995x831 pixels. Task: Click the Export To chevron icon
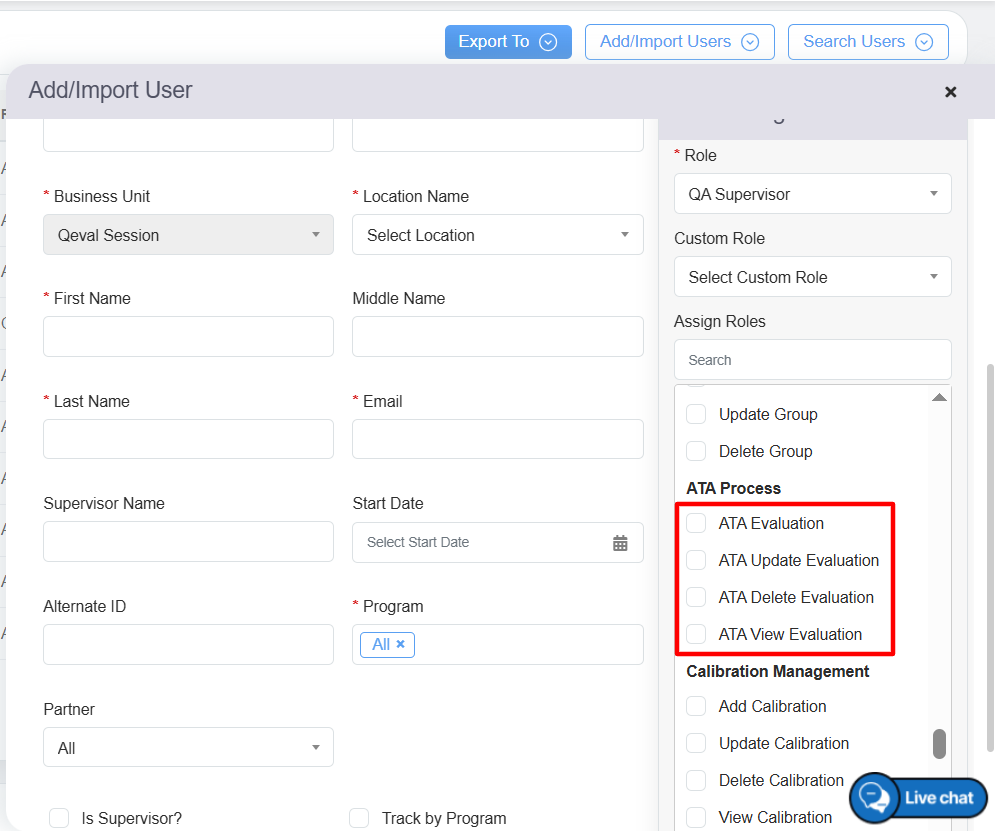point(547,42)
